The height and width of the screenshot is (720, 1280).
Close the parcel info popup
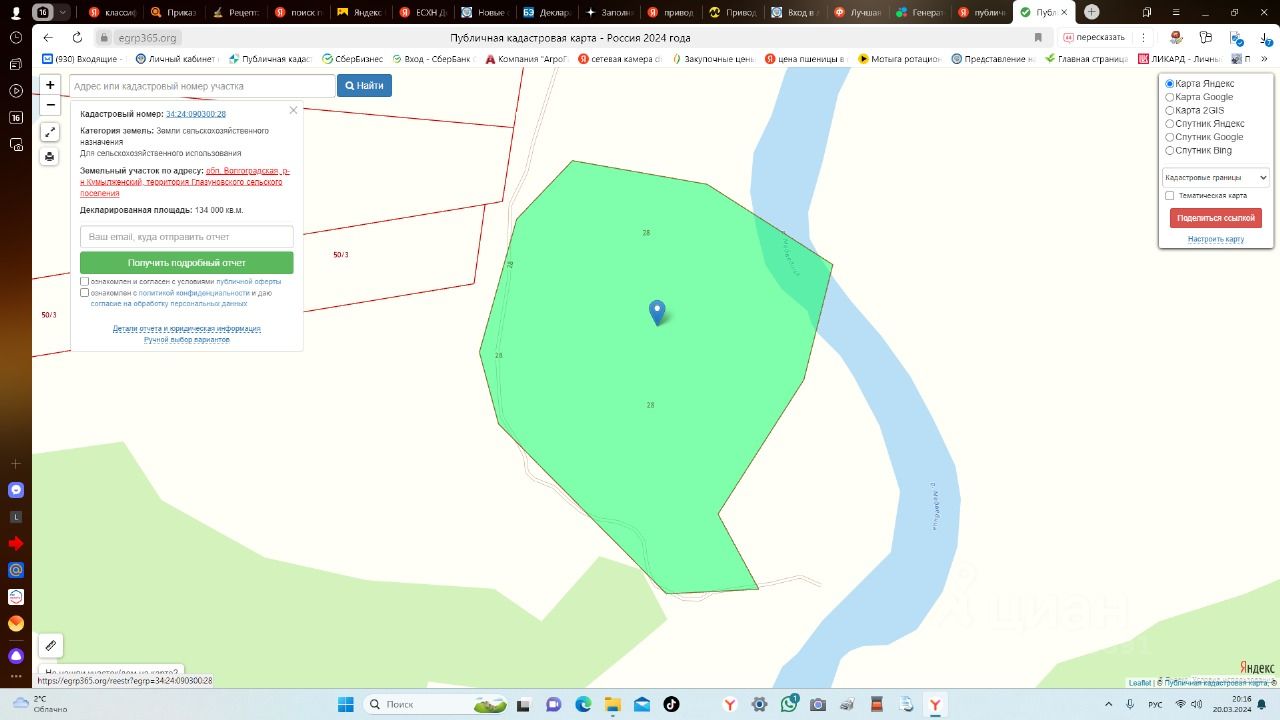(293, 110)
